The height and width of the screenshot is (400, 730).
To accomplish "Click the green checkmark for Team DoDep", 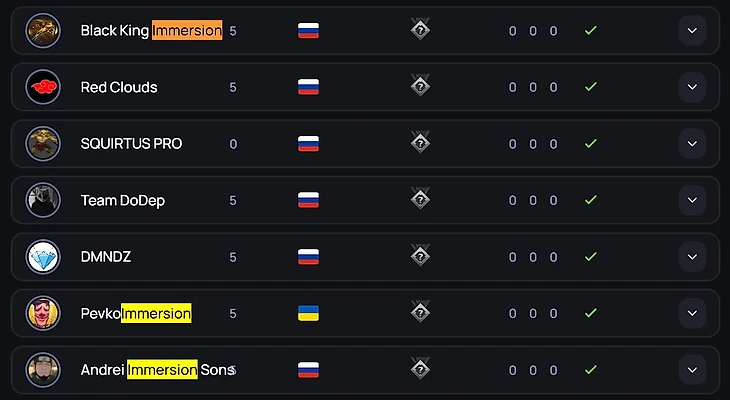I will [591, 200].
